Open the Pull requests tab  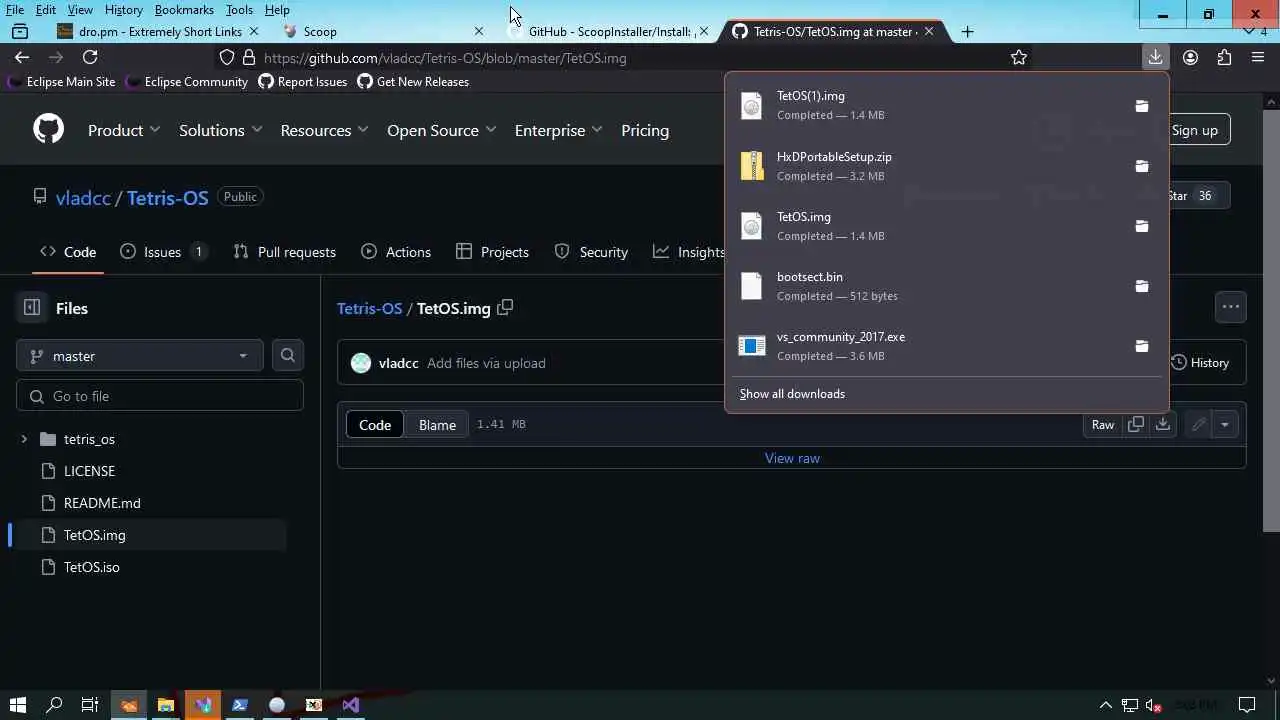coord(284,252)
